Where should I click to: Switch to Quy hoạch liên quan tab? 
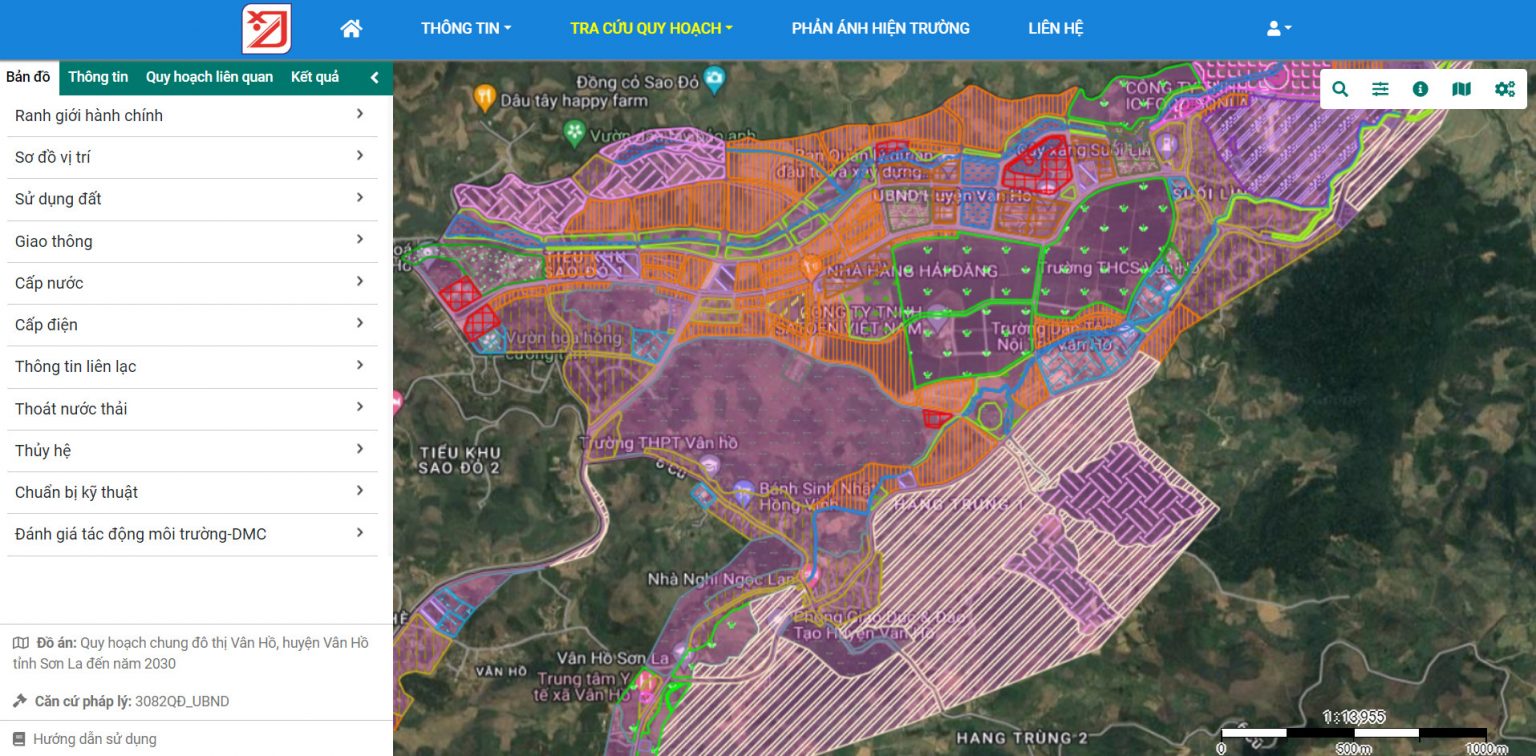point(209,77)
